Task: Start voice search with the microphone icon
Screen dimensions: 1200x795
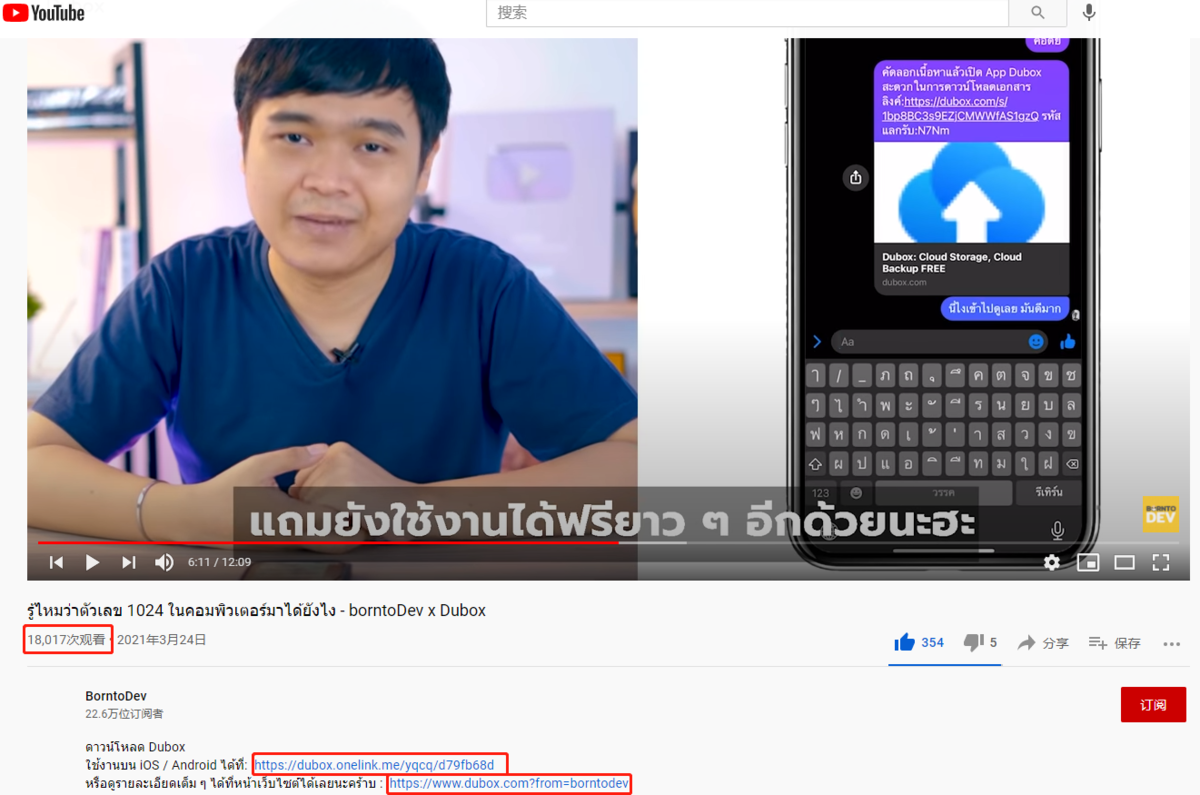Action: pyautogui.click(x=1089, y=12)
